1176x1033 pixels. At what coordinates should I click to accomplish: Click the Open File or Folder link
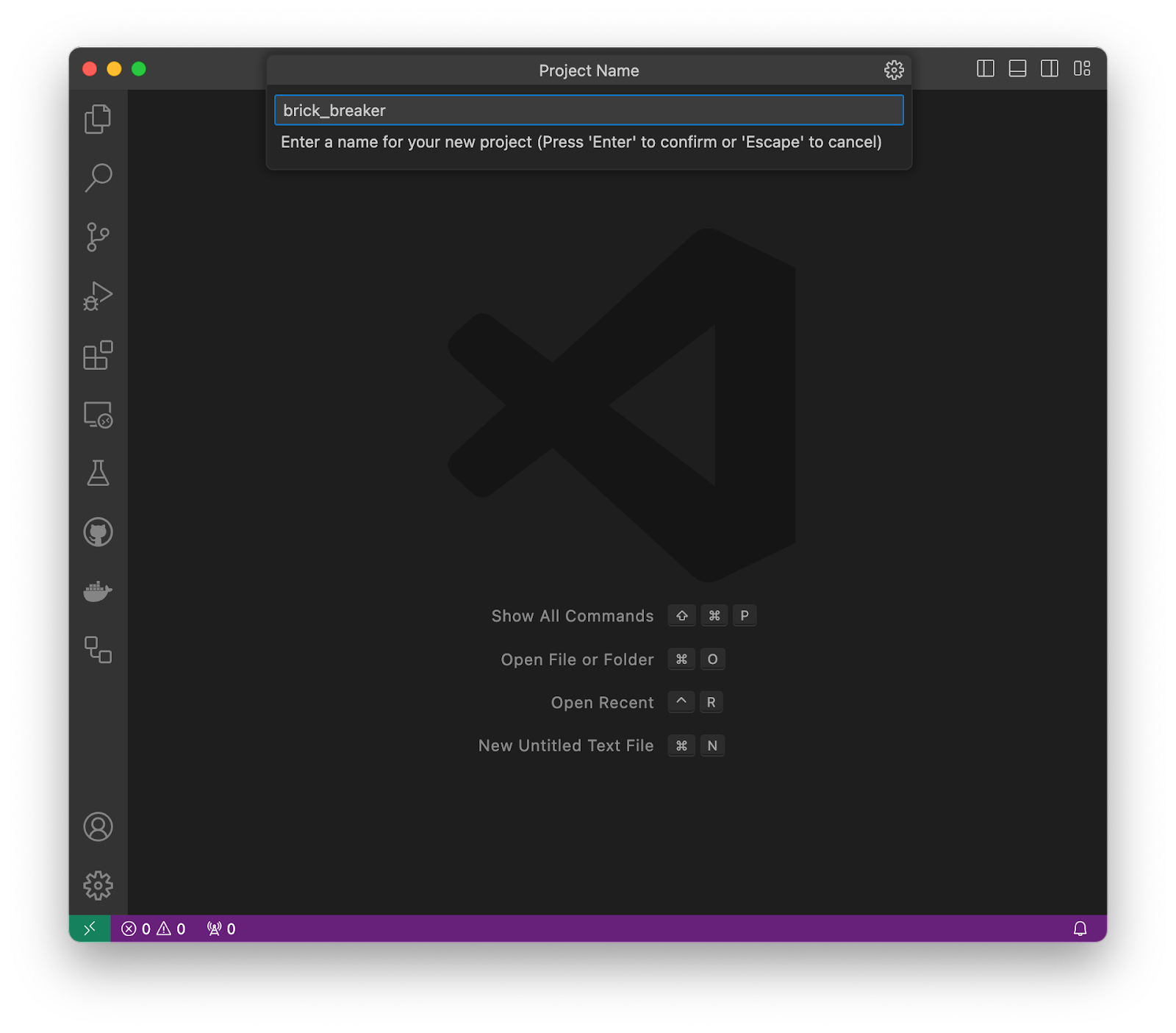tap(577, 660)
